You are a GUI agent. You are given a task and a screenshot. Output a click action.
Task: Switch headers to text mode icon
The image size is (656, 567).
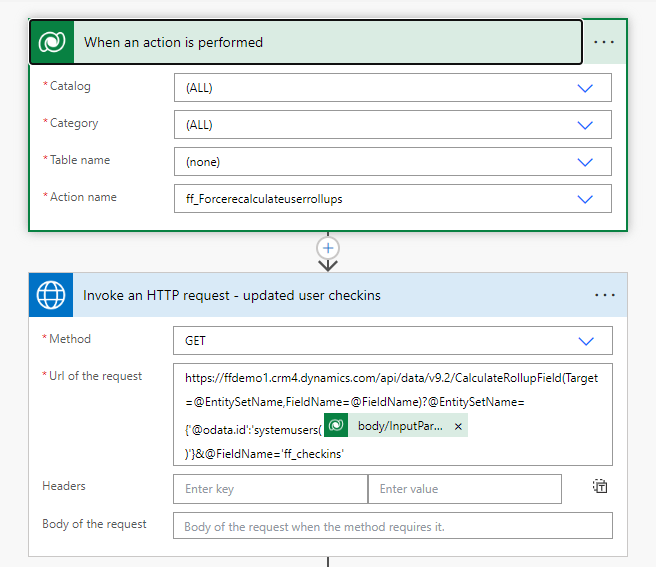click(x=599, y=487)
